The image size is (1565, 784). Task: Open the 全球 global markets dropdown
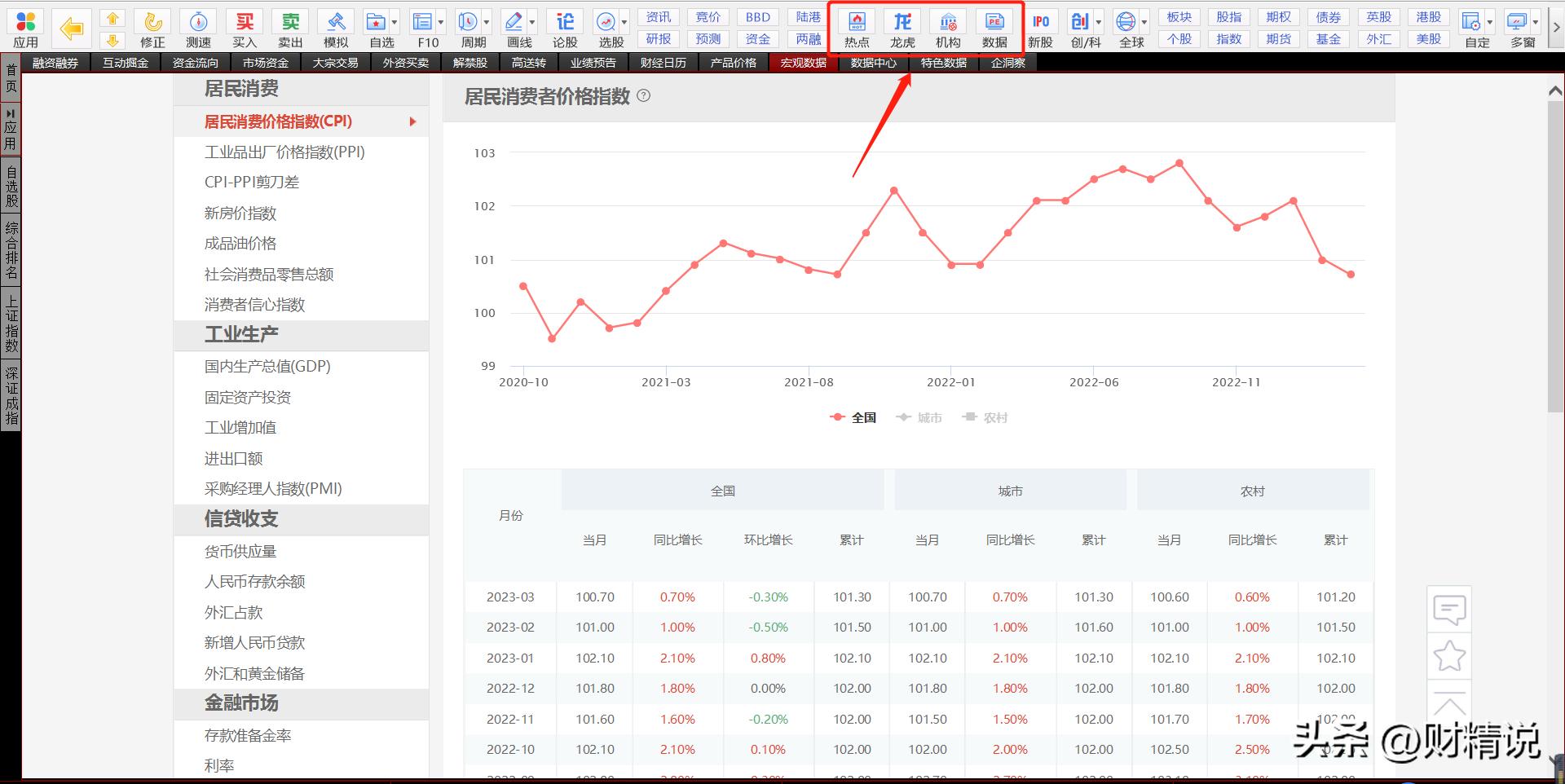tap(1144, 22)
